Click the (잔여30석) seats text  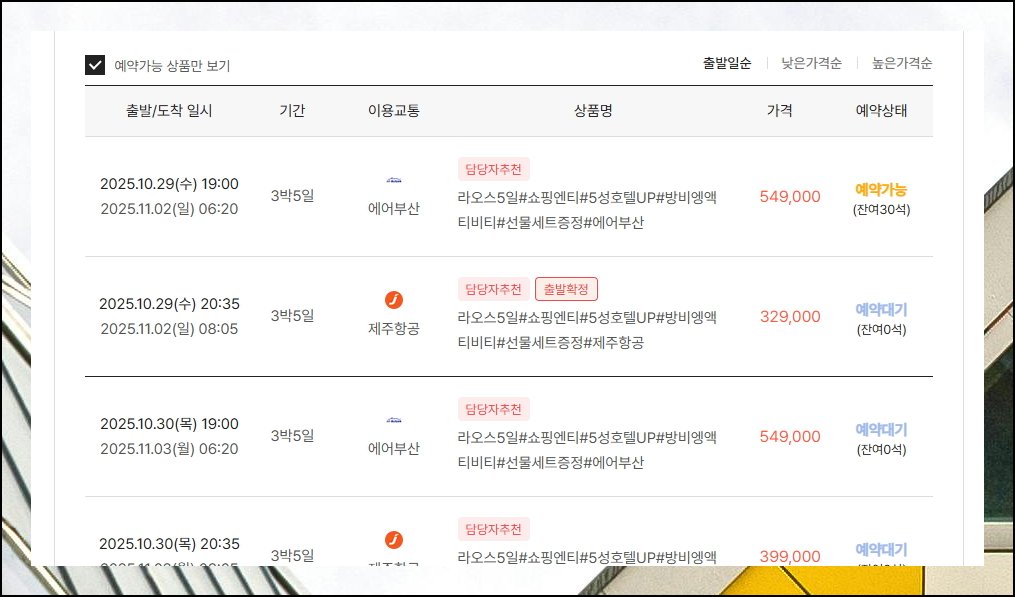(x=881, y=210)
